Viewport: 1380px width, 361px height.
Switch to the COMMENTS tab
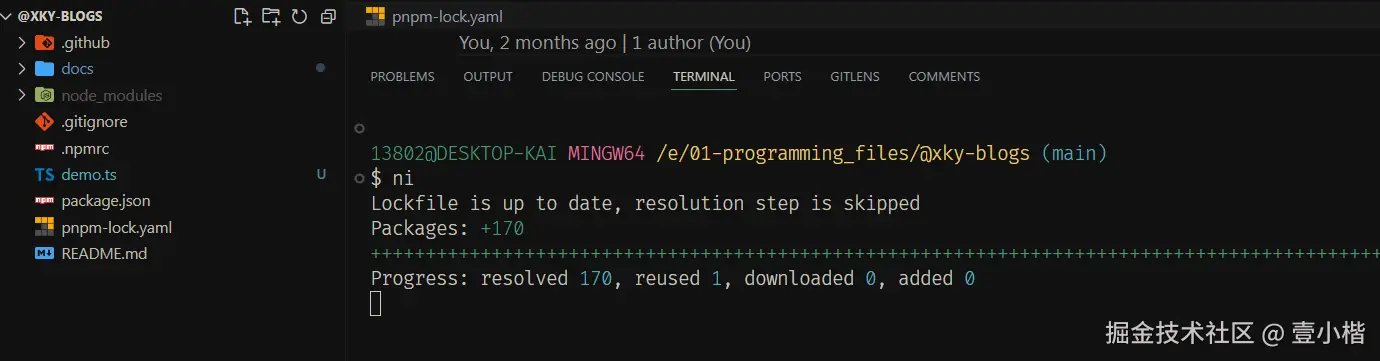coord(944,77)
